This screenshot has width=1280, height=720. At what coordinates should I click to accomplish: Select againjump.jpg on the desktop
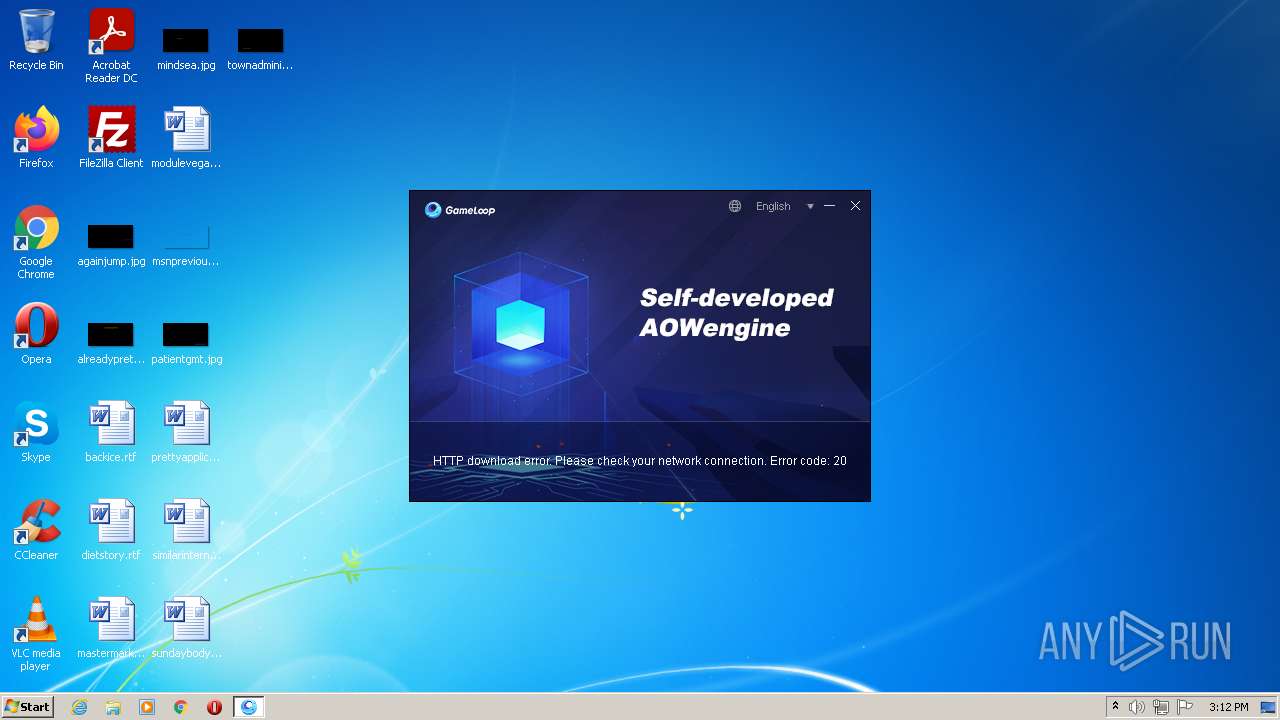(111, 247)
